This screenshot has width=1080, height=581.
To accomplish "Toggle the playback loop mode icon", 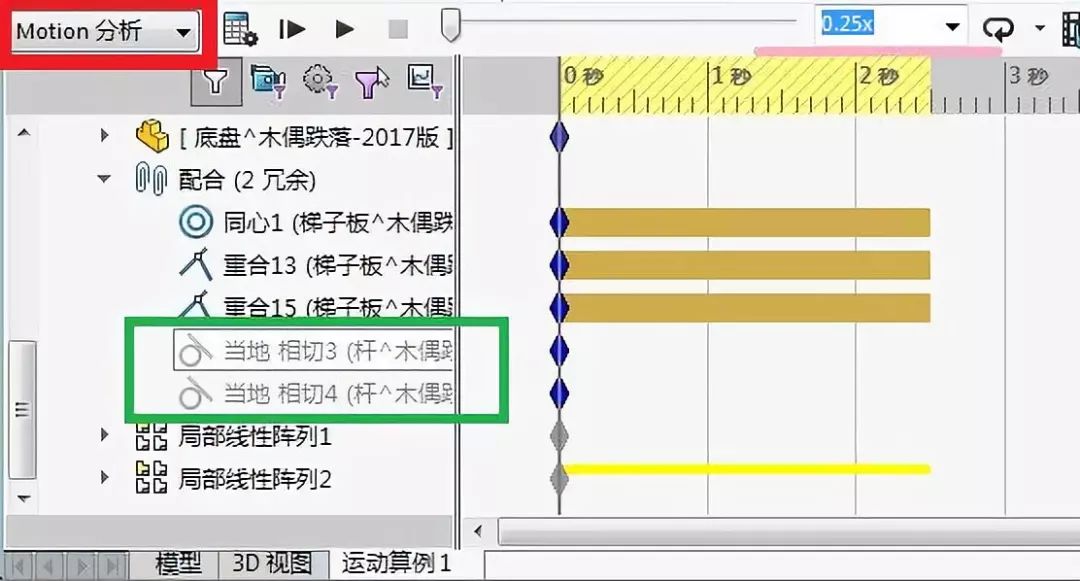I will pos(998,27).
